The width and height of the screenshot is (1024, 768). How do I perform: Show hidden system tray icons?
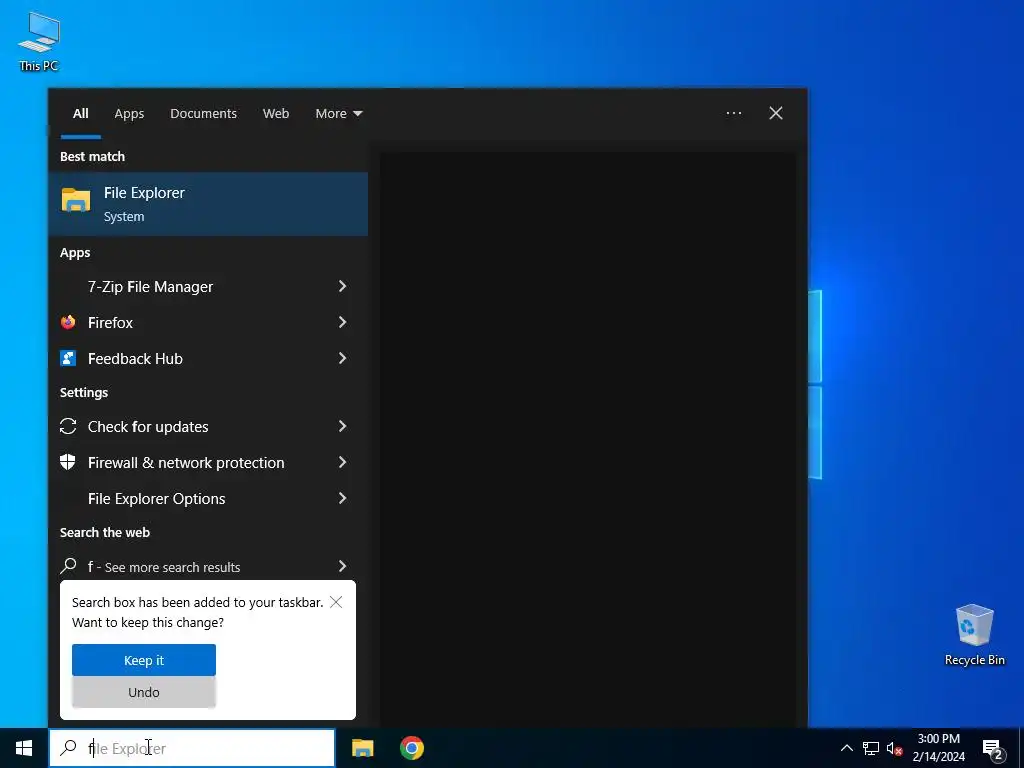[846, 748]
